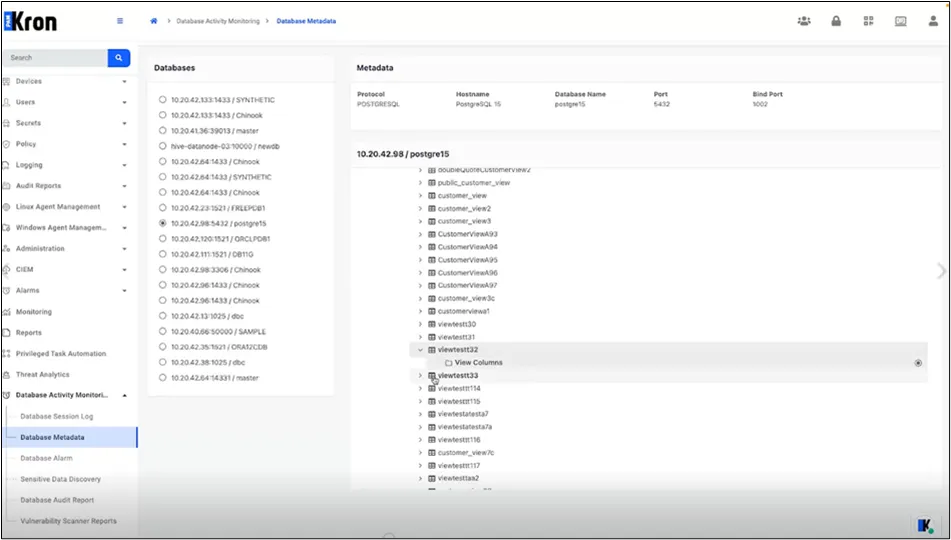Select hive-datanode-03:10000 / newdb radio
The width and height of the screenshot is (951, 540).
coord(163,146)
